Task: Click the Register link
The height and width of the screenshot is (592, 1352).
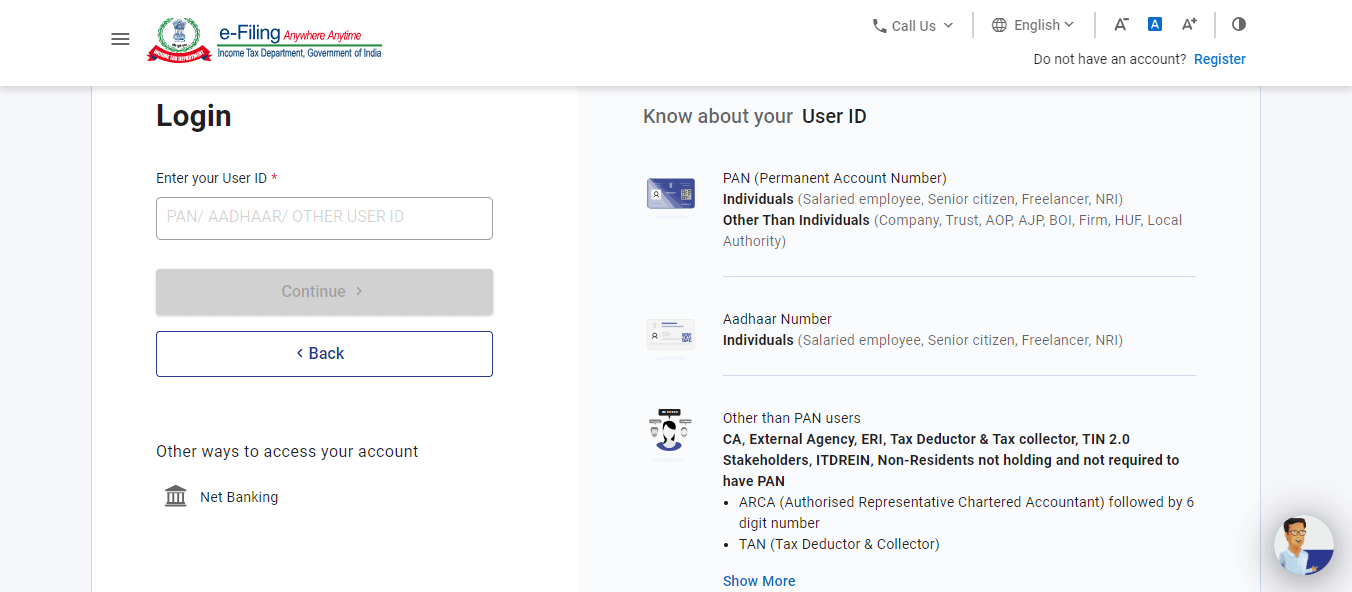Action: coord(1219,59)
